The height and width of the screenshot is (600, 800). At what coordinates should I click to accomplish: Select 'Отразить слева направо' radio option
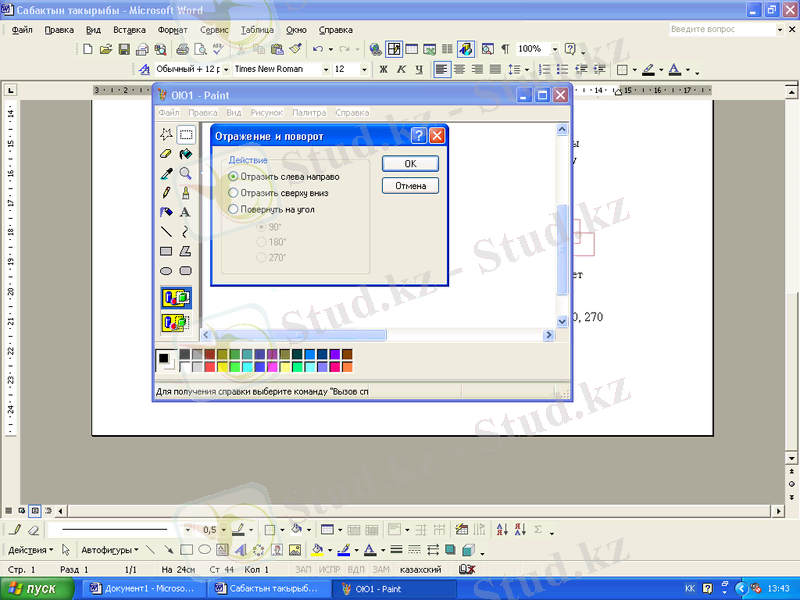(234, 176)
